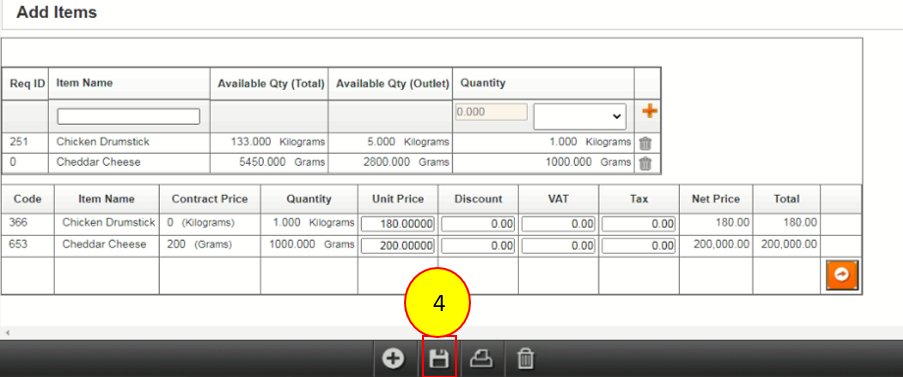
Task: Edit Chicken Drumstick Unit Price field
Action: coord(398,224)
